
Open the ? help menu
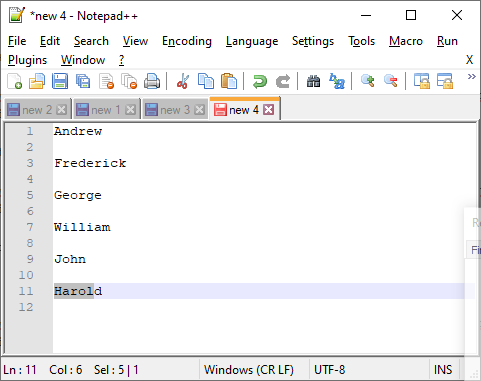click(121, 60)
